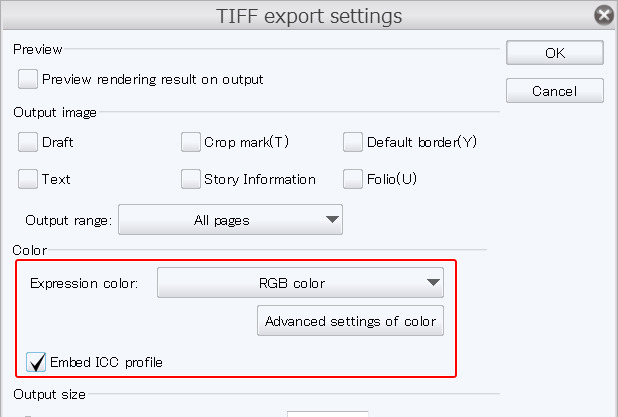Enable Story Information checkbox
618x417 pixels.
pos(191,180)
